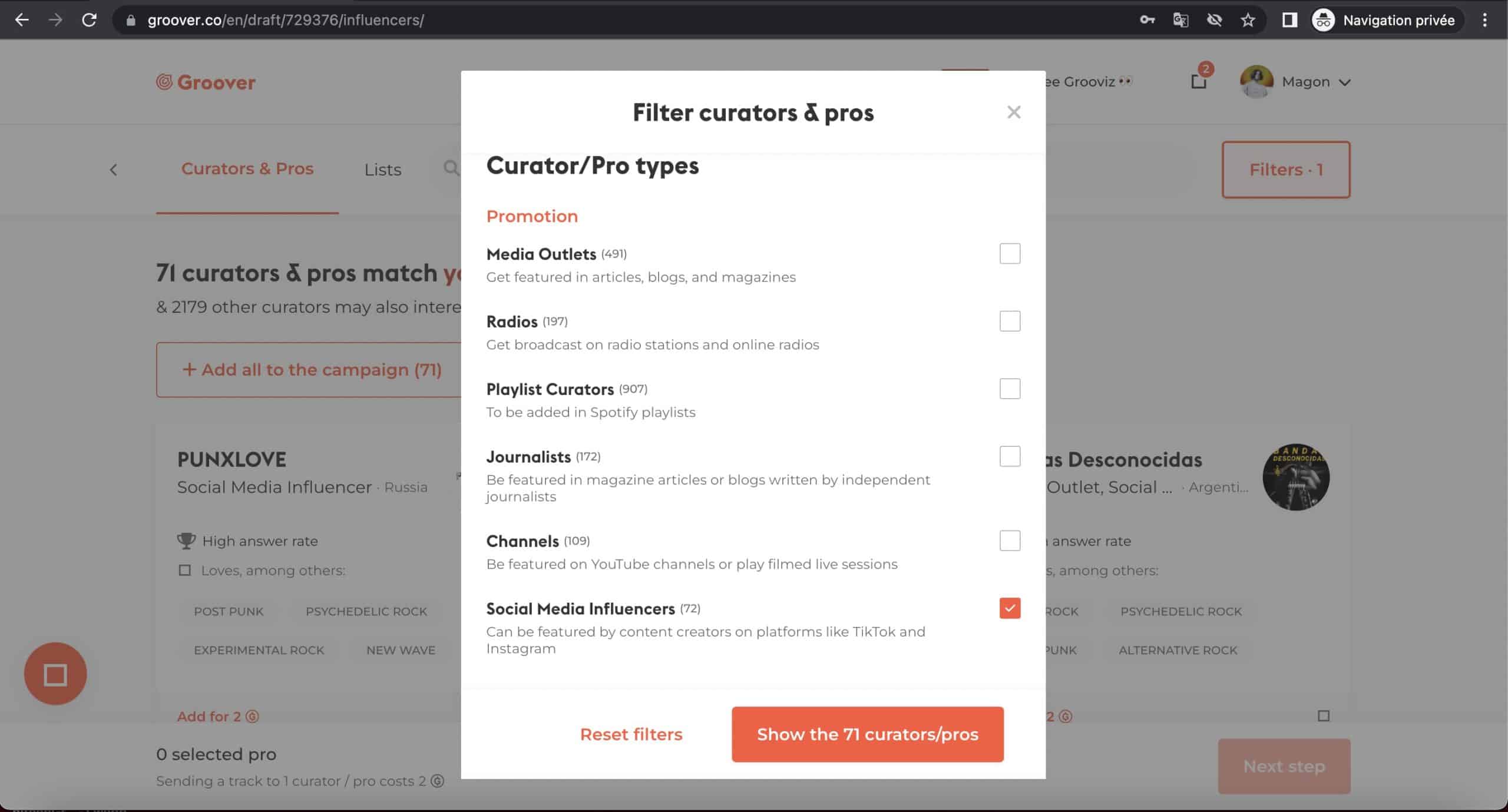Reload the Groover page
This screenshot has height=812, width=1508.
click(x=89, y=20)
